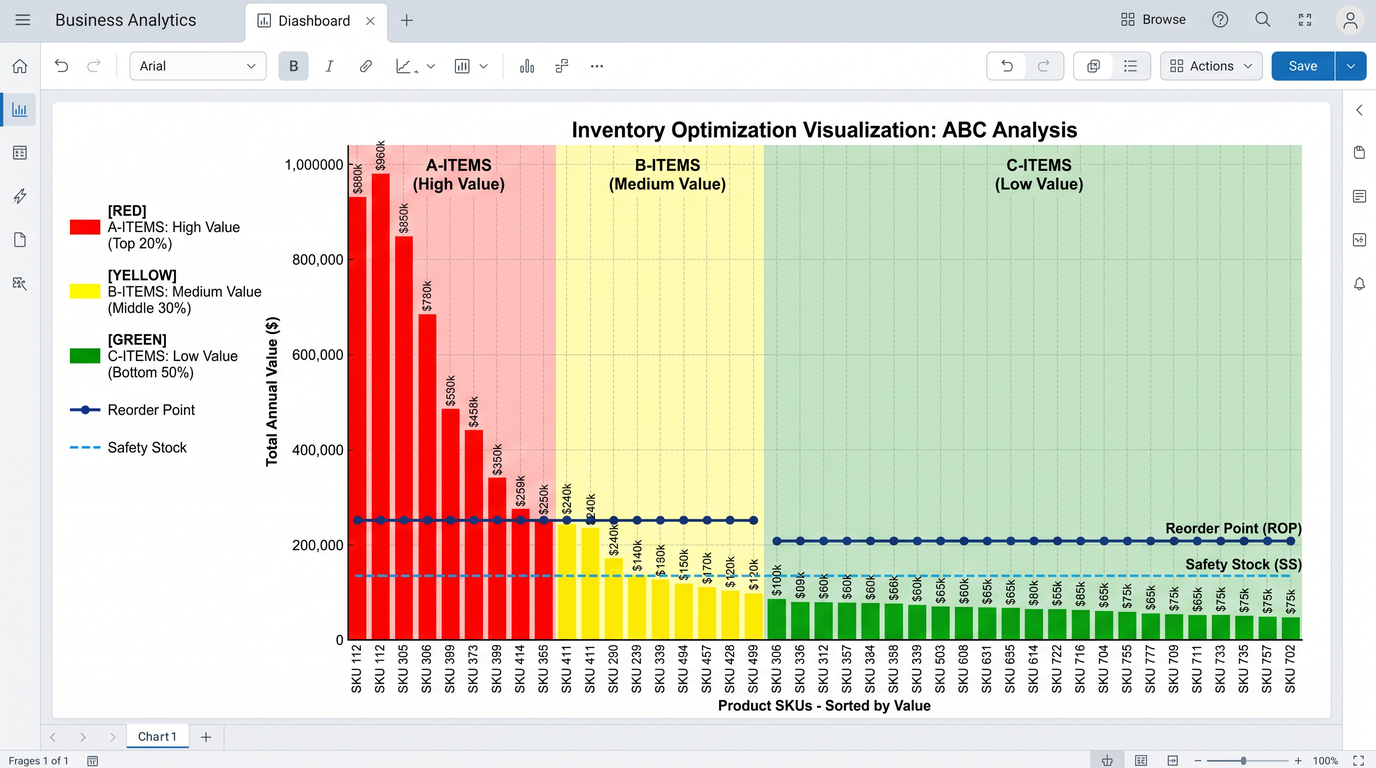Toggle the touch mode icon in status bar
This screenshot has height=768, width=1376.
(x=1108, y=761)
